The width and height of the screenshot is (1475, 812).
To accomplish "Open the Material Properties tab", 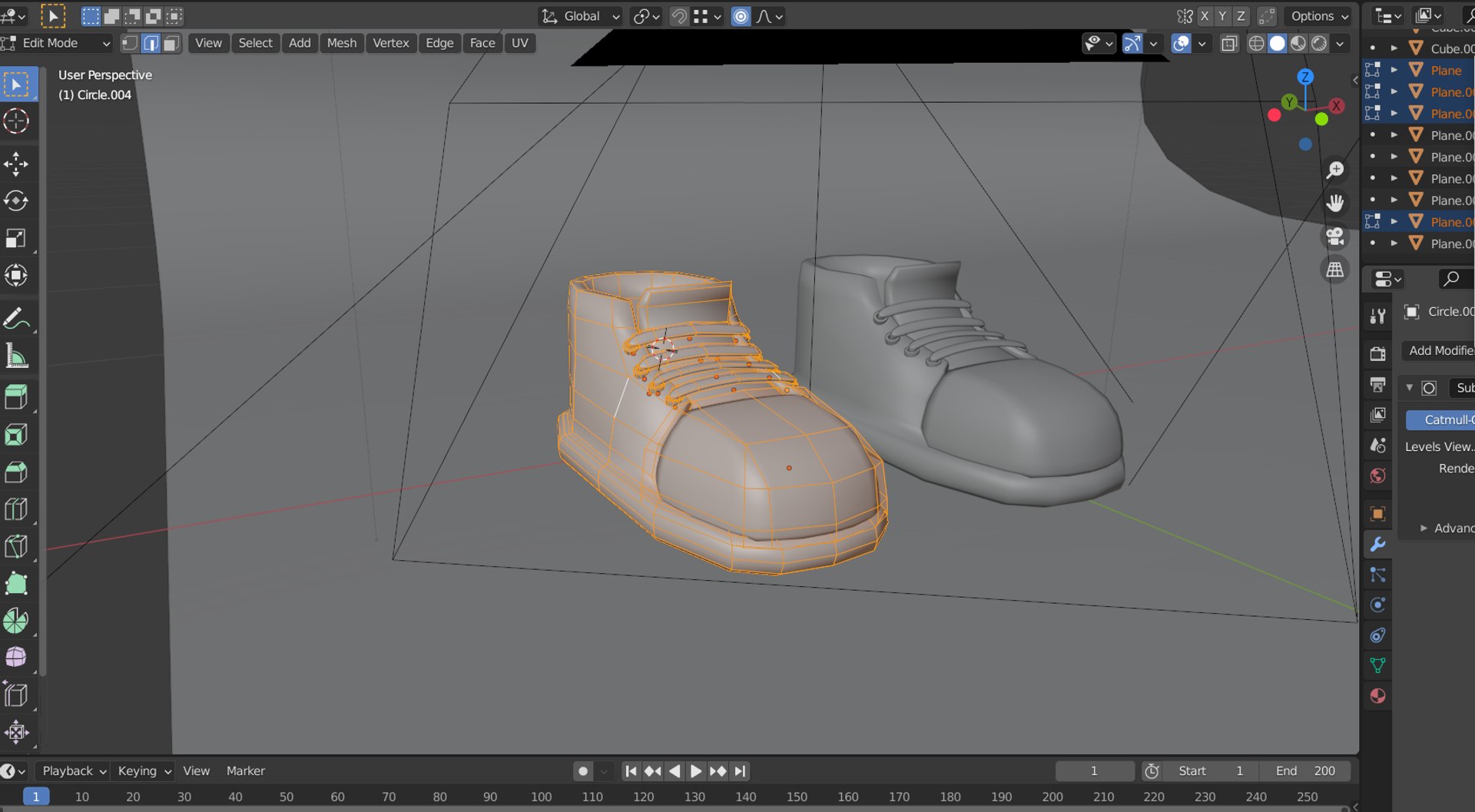I will [x=1378, y=696].
